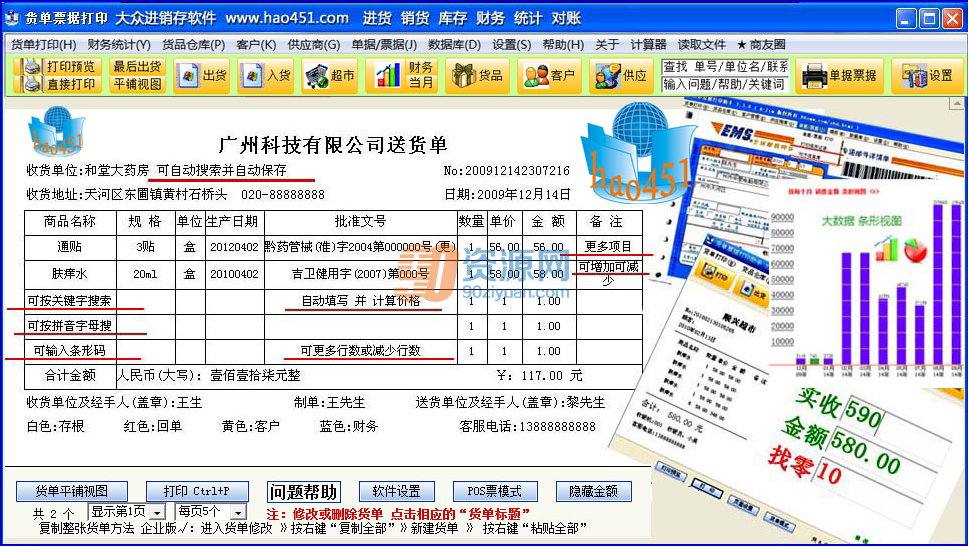The width and height of the screenshot is (969, 547).
Task: Click the 软件设置 button
Action: point(396,491)
